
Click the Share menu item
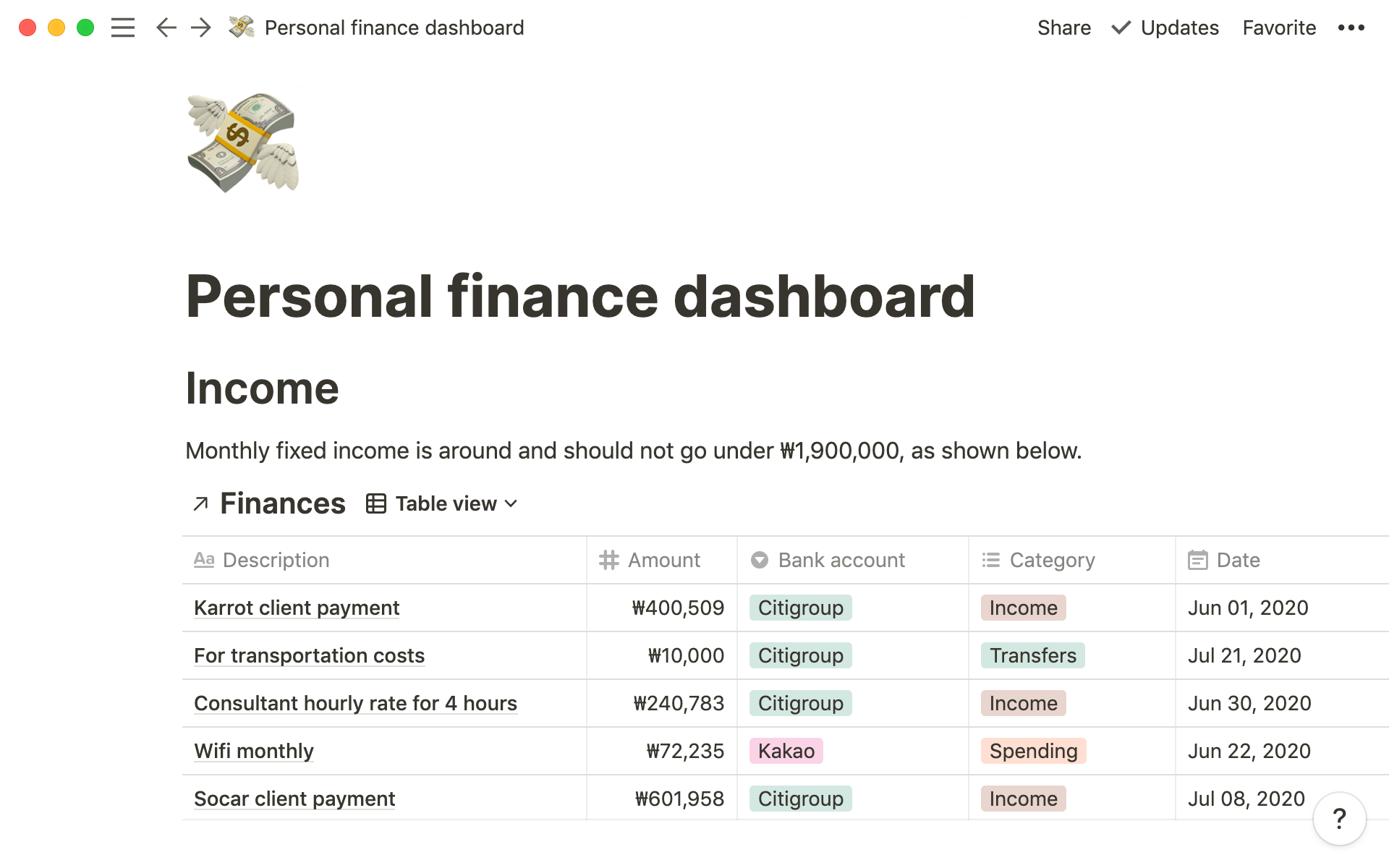pyautogui.click(x=1063, y=27)
